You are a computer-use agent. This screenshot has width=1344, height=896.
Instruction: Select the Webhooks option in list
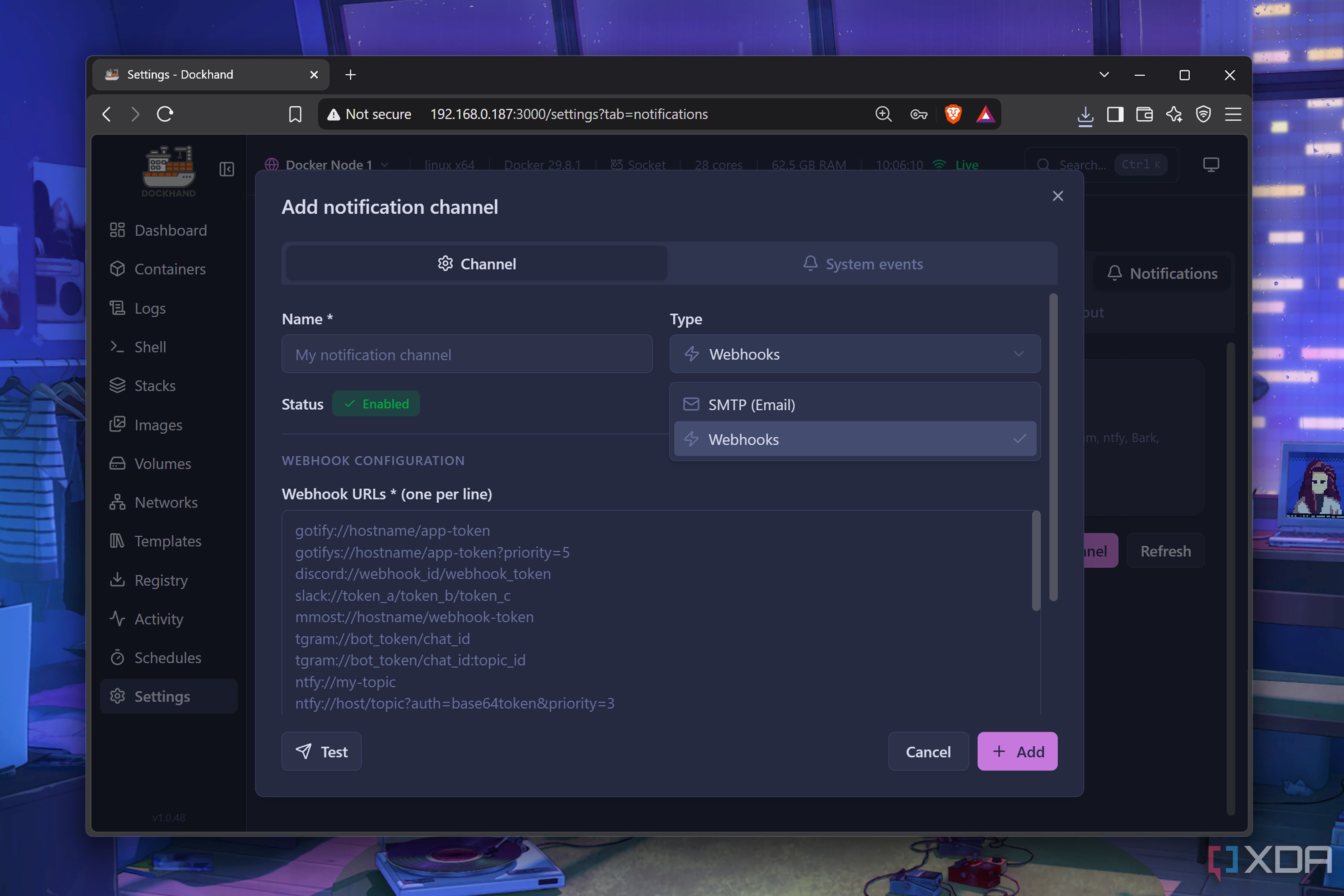[855, 439]
